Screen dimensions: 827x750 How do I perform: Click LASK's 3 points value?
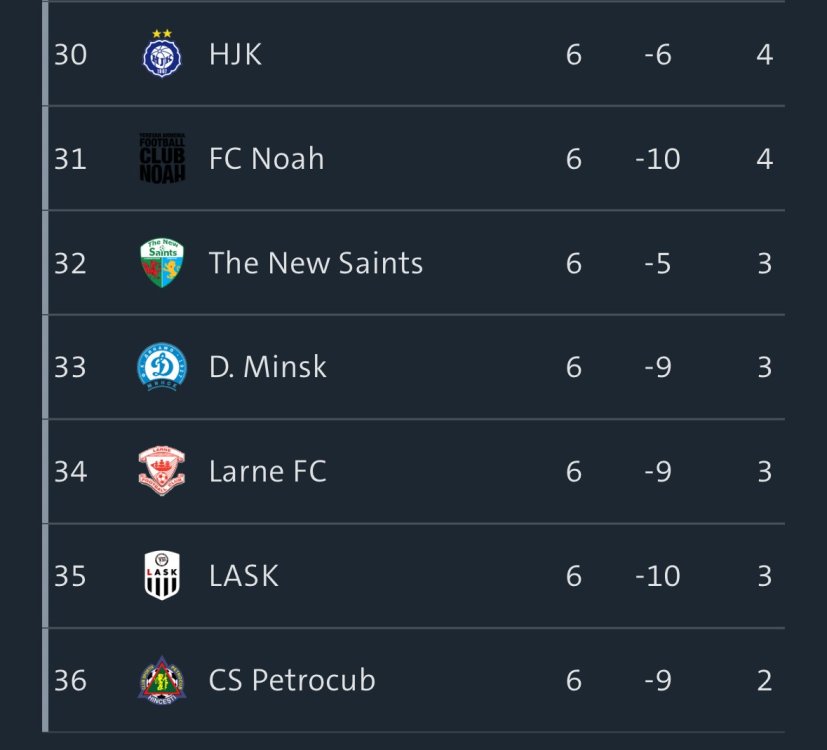pyautogui.click(x=764, y=576)
